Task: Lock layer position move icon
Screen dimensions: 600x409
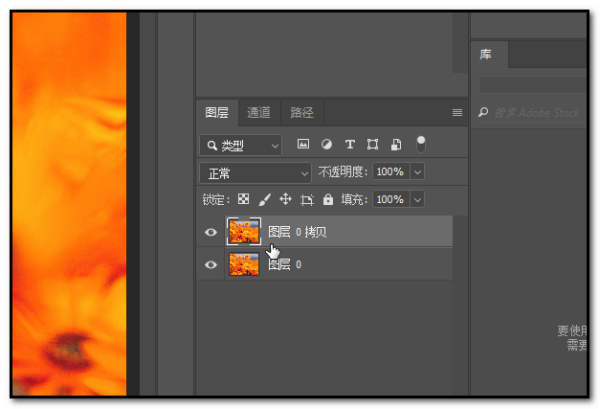Action: (285, 199)
